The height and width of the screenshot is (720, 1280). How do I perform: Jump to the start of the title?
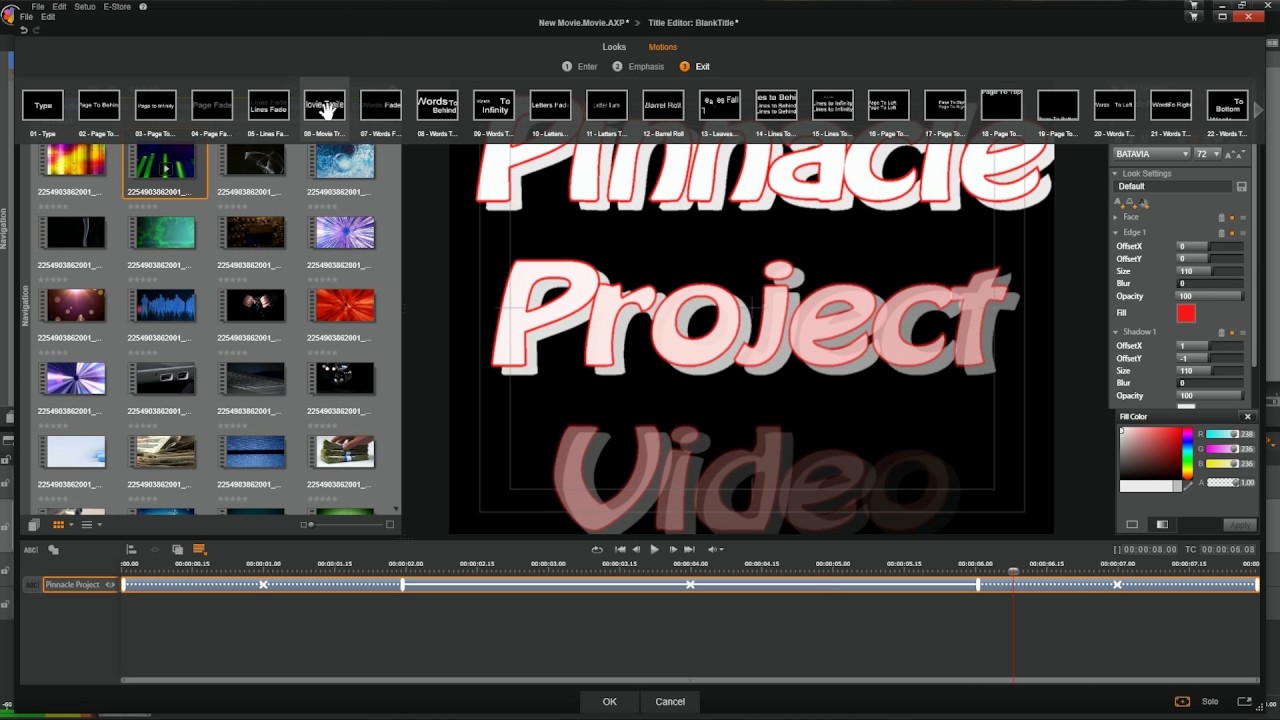tap(620, 549)
